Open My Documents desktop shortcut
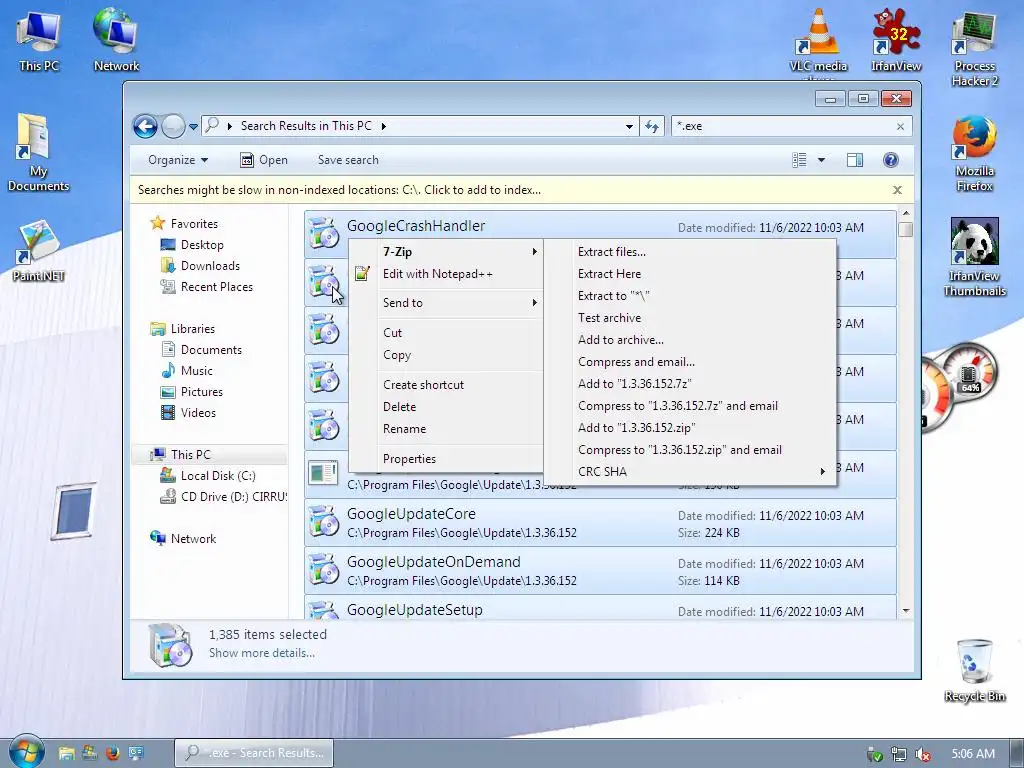This screenshot has height=768, width=1024. point(38,152)
